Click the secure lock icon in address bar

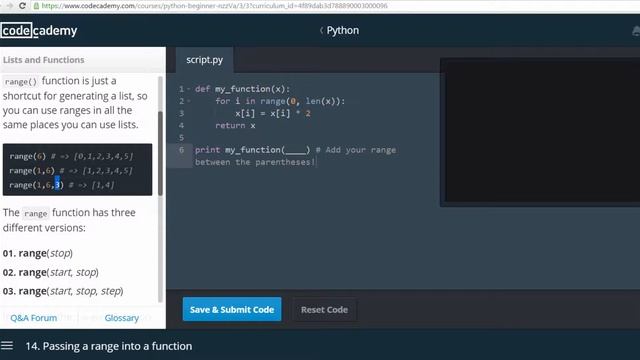click(36, 6)
